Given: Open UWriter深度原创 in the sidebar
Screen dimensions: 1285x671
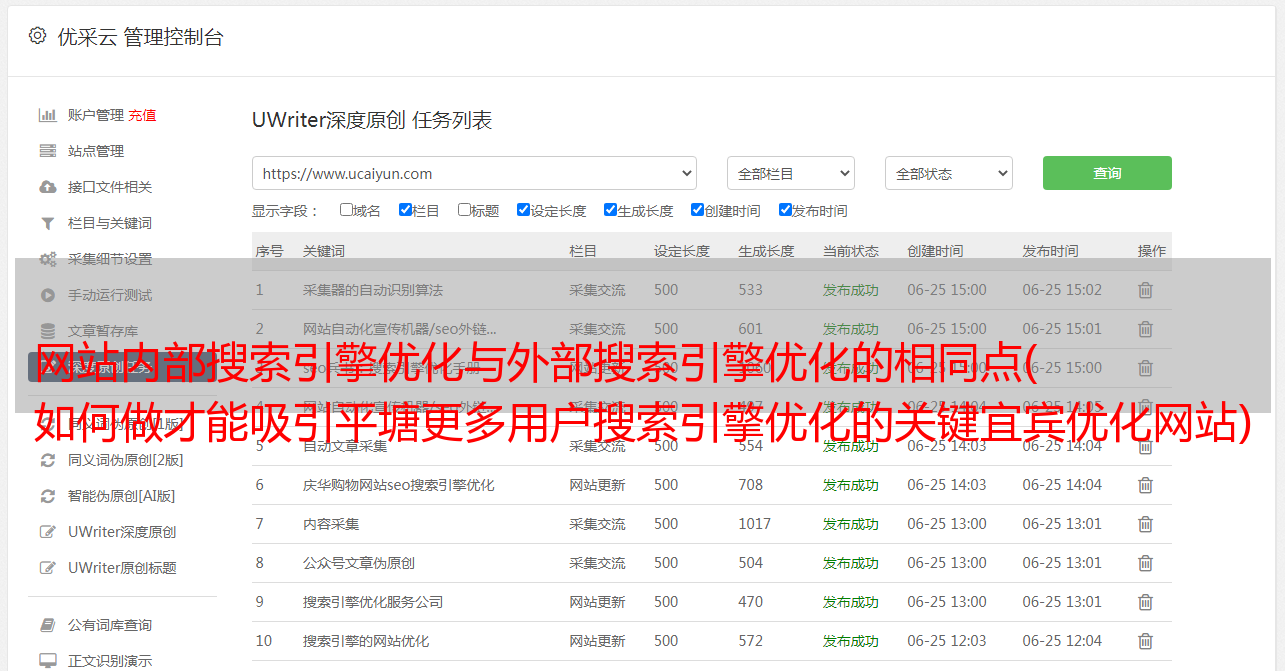Looking at the screenshot, I should [122, 532].
